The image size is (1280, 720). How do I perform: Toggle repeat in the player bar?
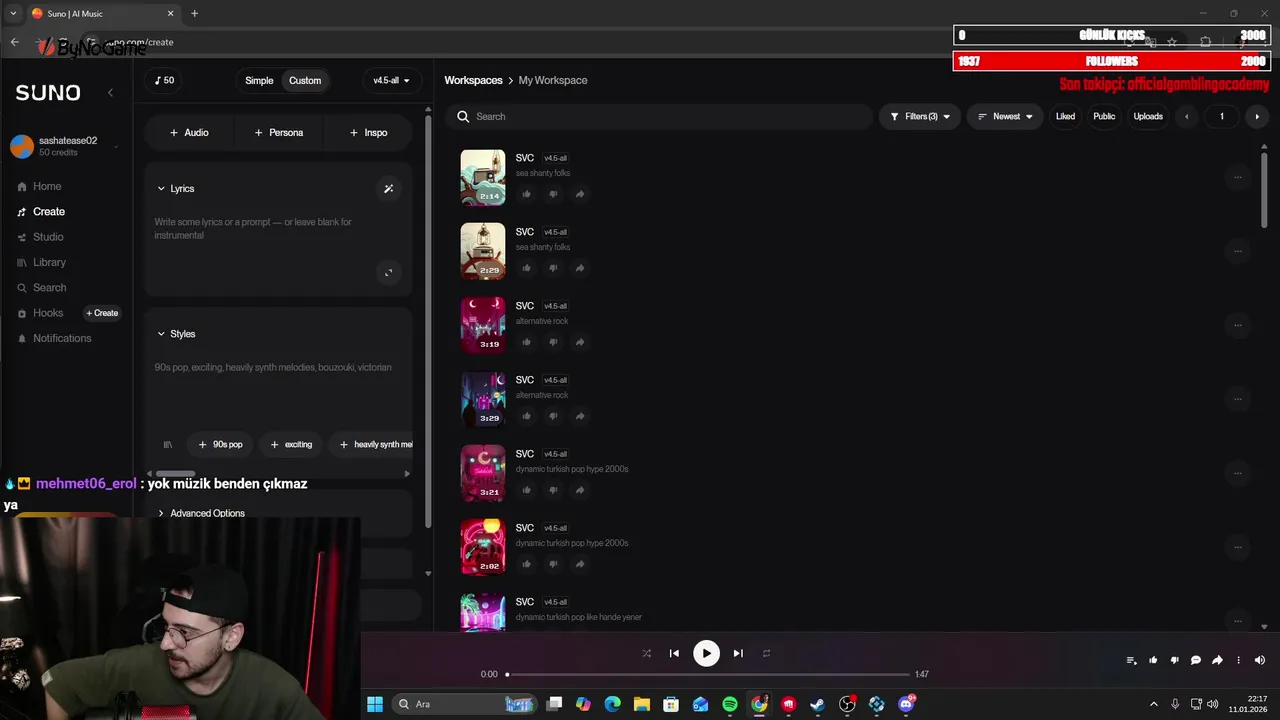pos(766,653)
